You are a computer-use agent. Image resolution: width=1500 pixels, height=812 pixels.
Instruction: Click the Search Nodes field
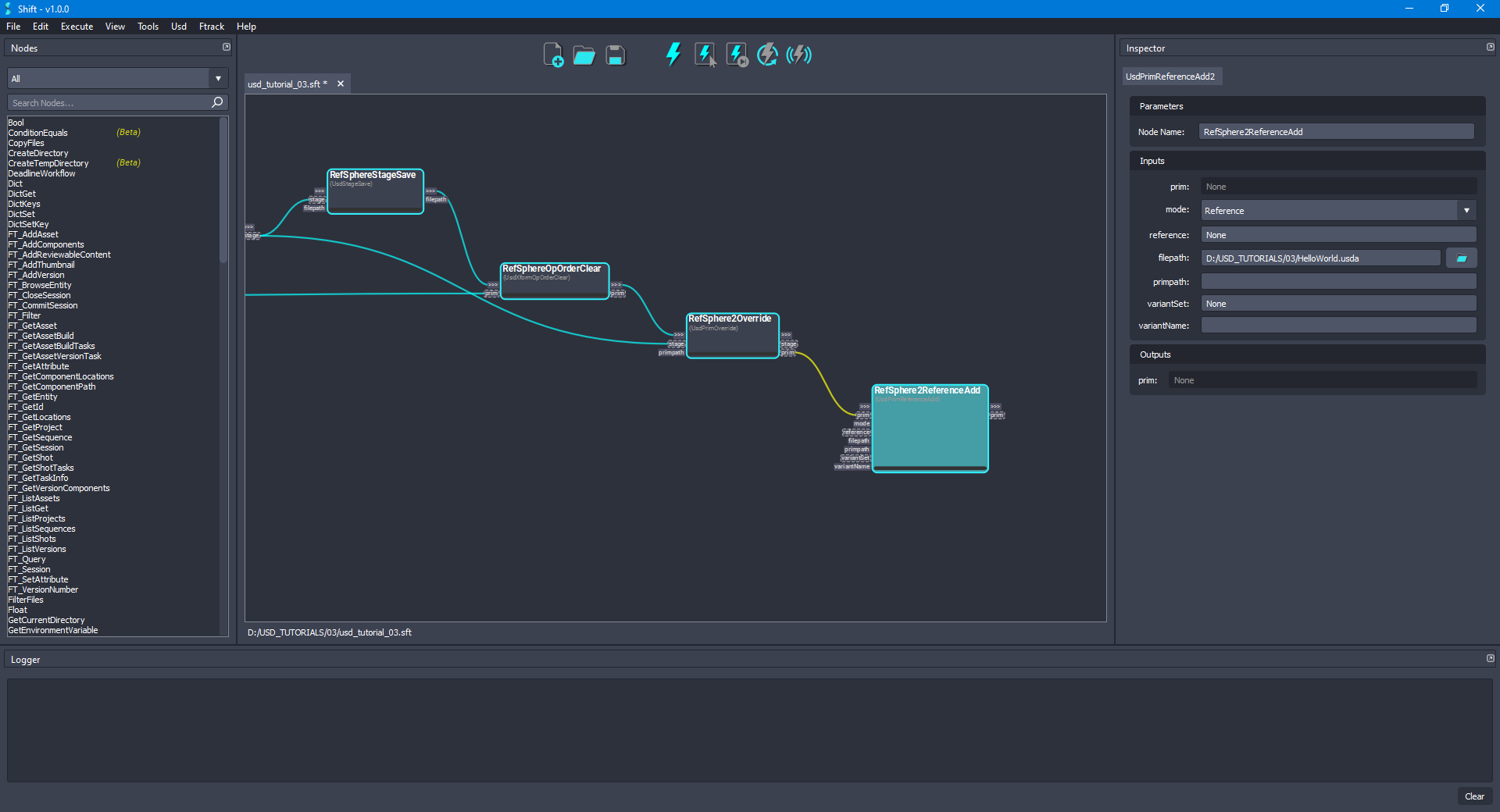[109, 102]
